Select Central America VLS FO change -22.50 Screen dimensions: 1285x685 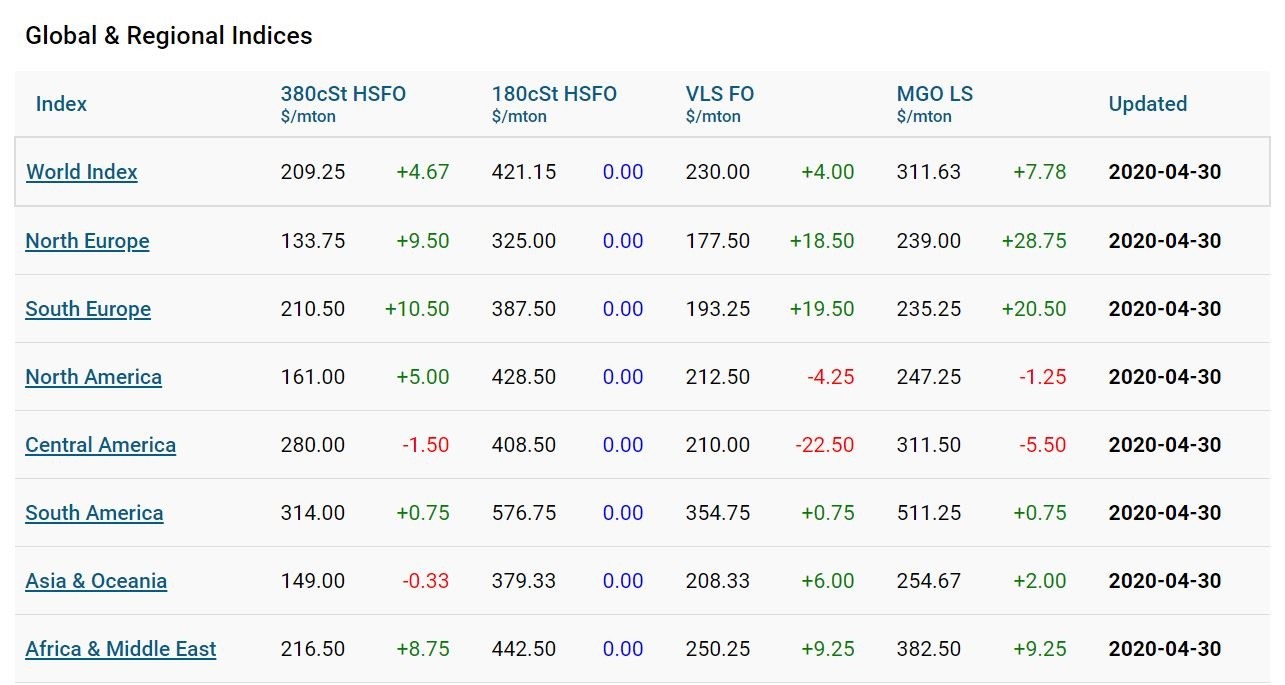[x=825, y=445]
